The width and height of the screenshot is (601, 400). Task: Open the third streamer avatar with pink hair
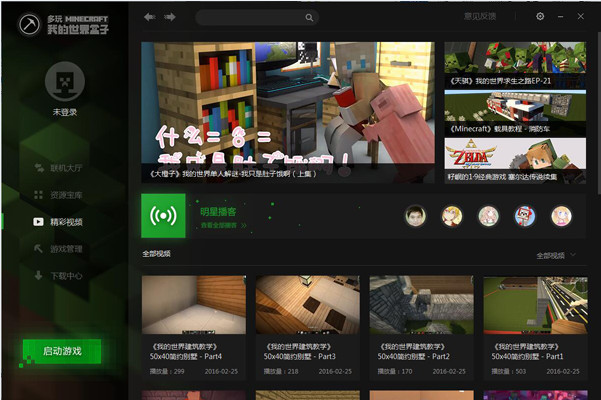pyautogui.click(x=489, y=216)
